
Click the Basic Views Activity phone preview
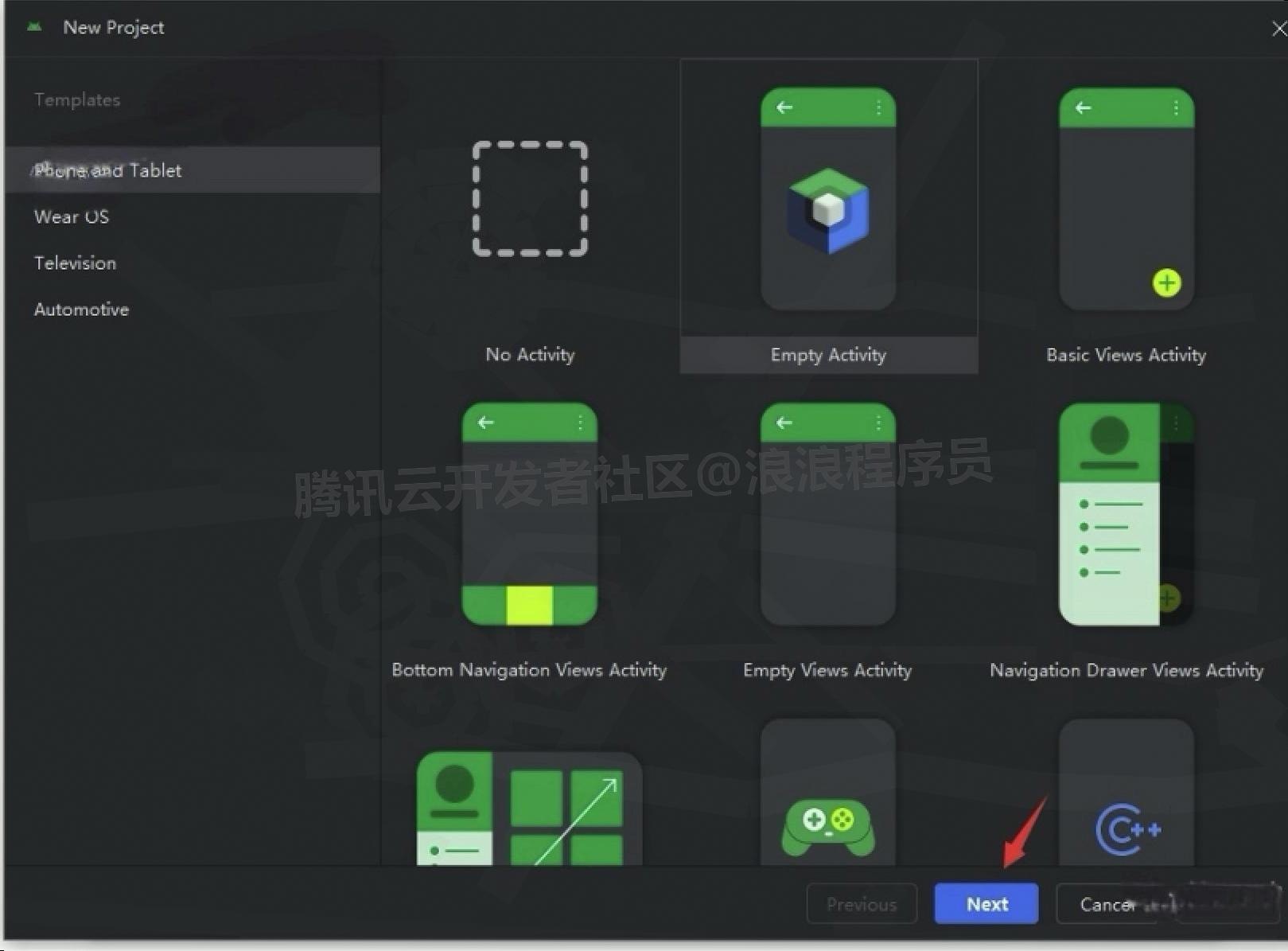click(1125, 203)
